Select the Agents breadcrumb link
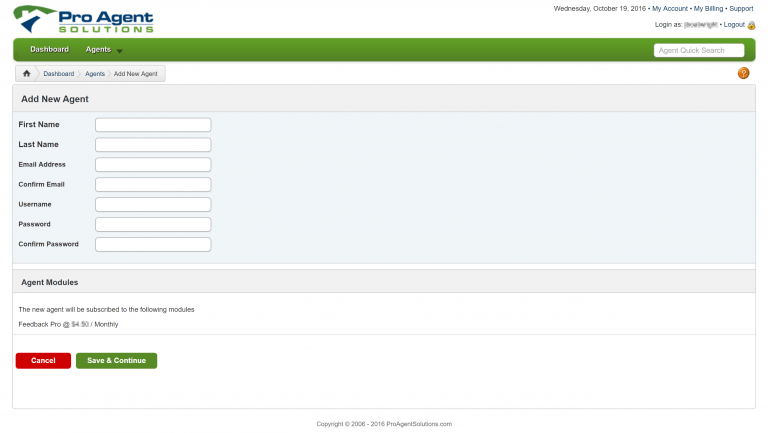 pyautogui.click(x=95, y=74)
